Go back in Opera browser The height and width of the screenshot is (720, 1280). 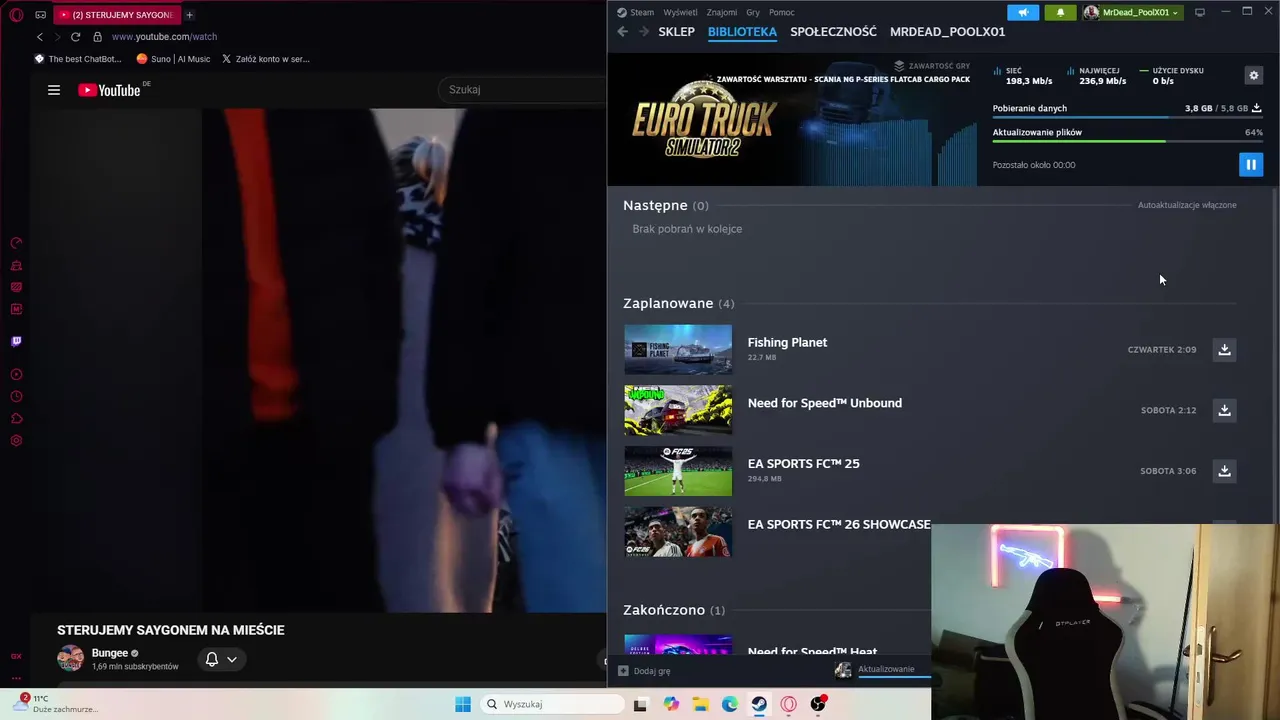click(x=40, y=37)
